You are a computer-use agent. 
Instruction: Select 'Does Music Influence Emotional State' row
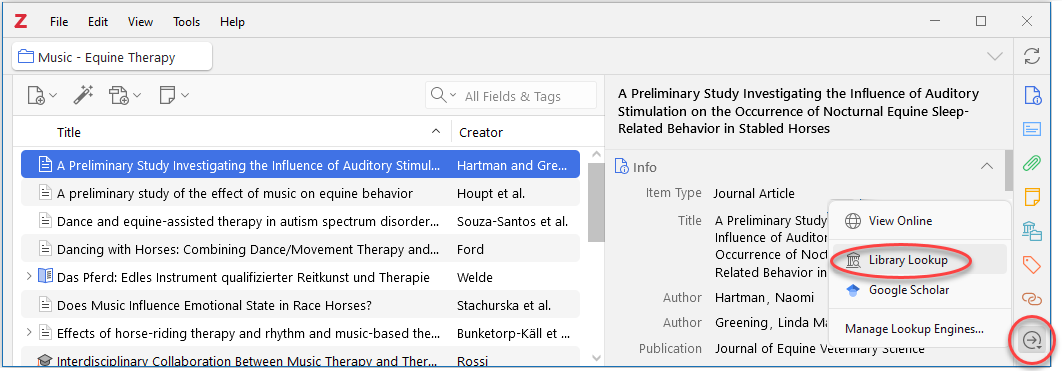coord(300,305)
